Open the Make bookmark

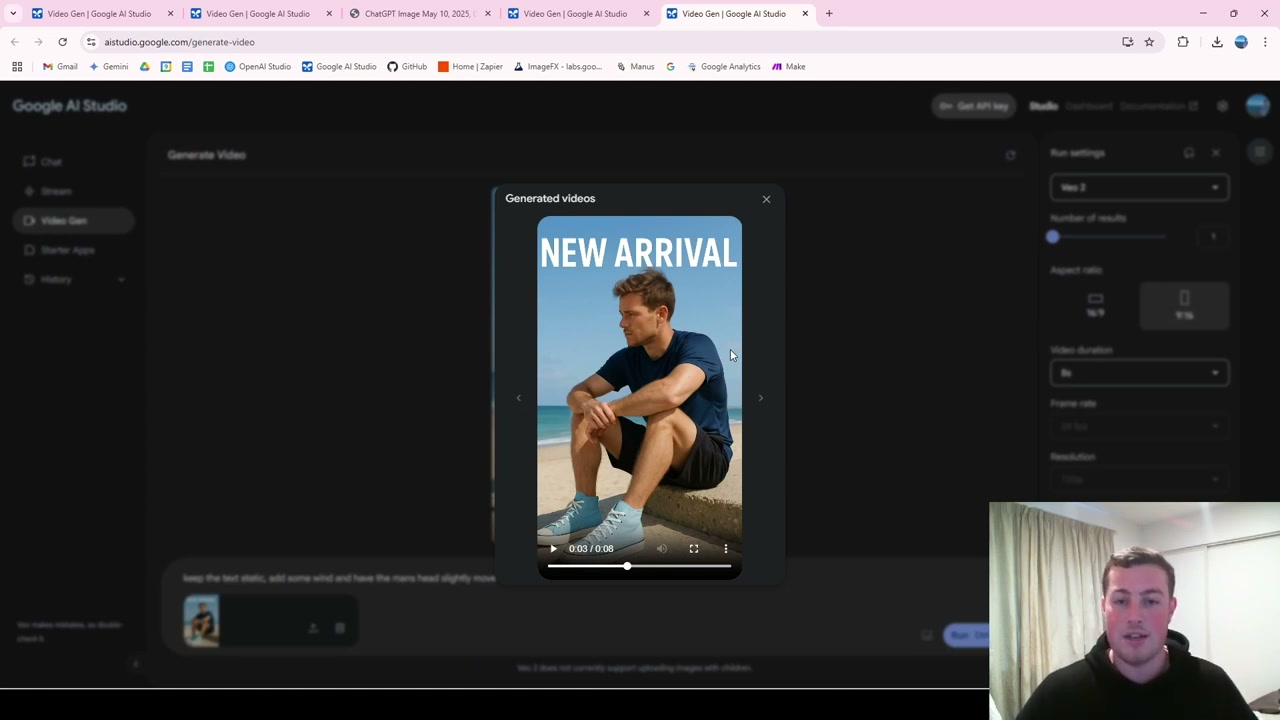789,67
